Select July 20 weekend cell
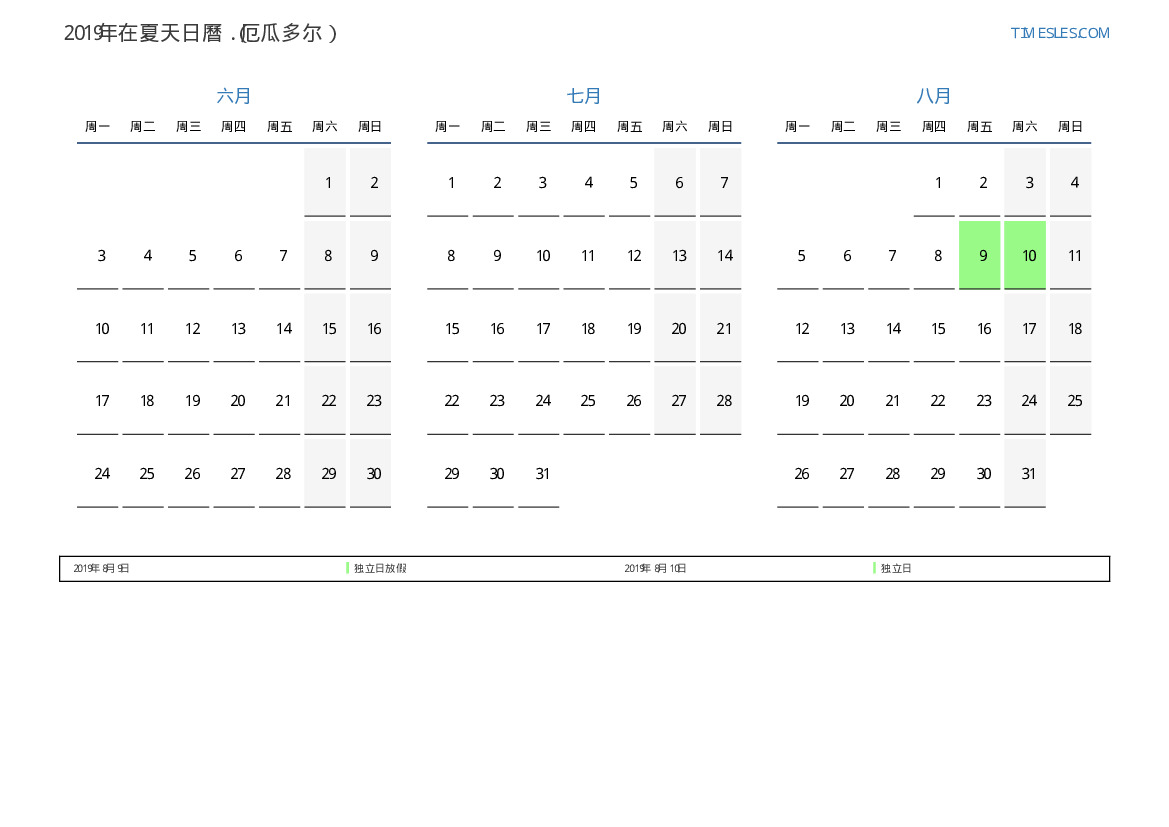Screen dimensions: 1169x827 coord(676,328)
